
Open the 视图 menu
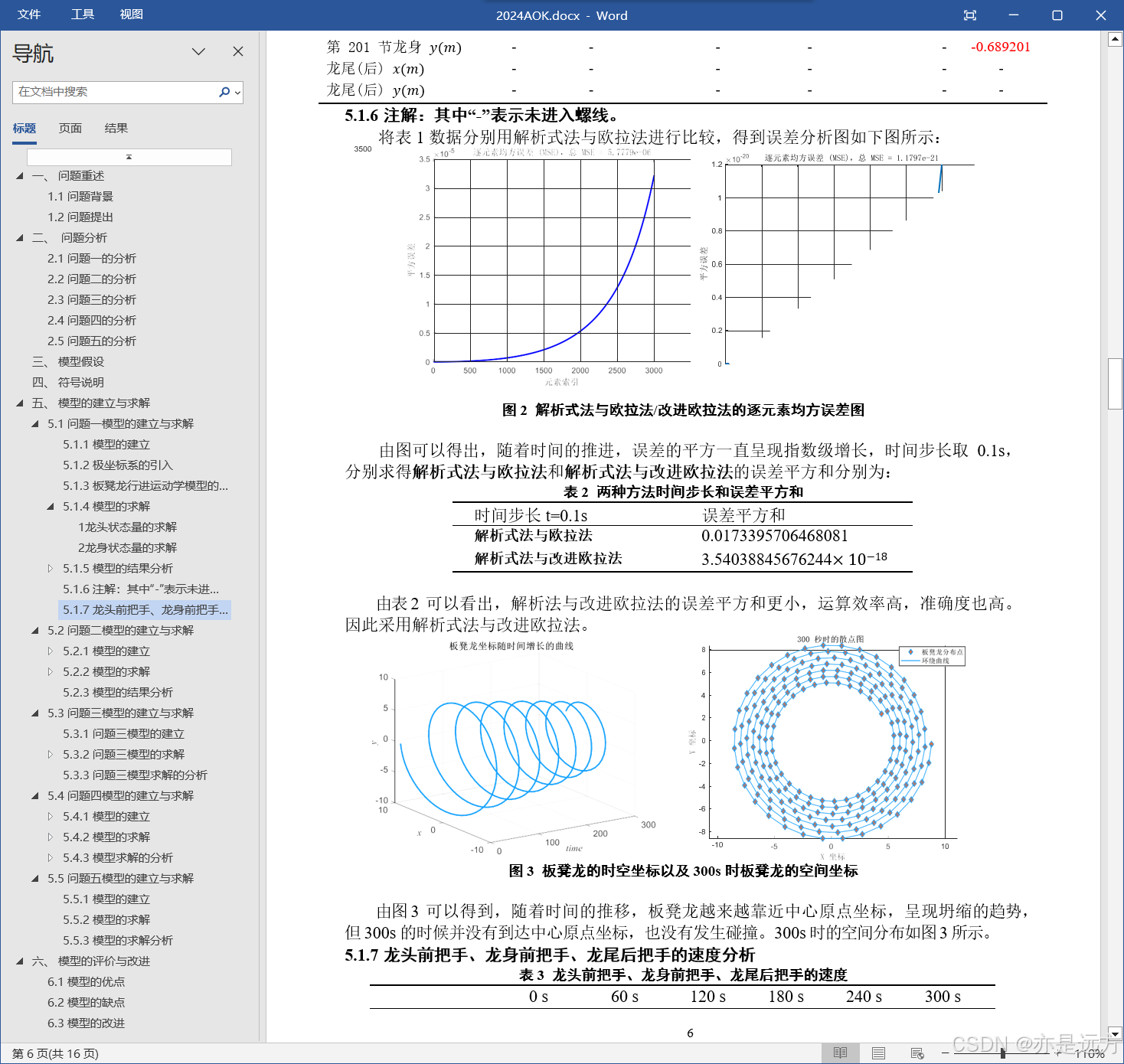pyautogui.click(x=132, y=15)
